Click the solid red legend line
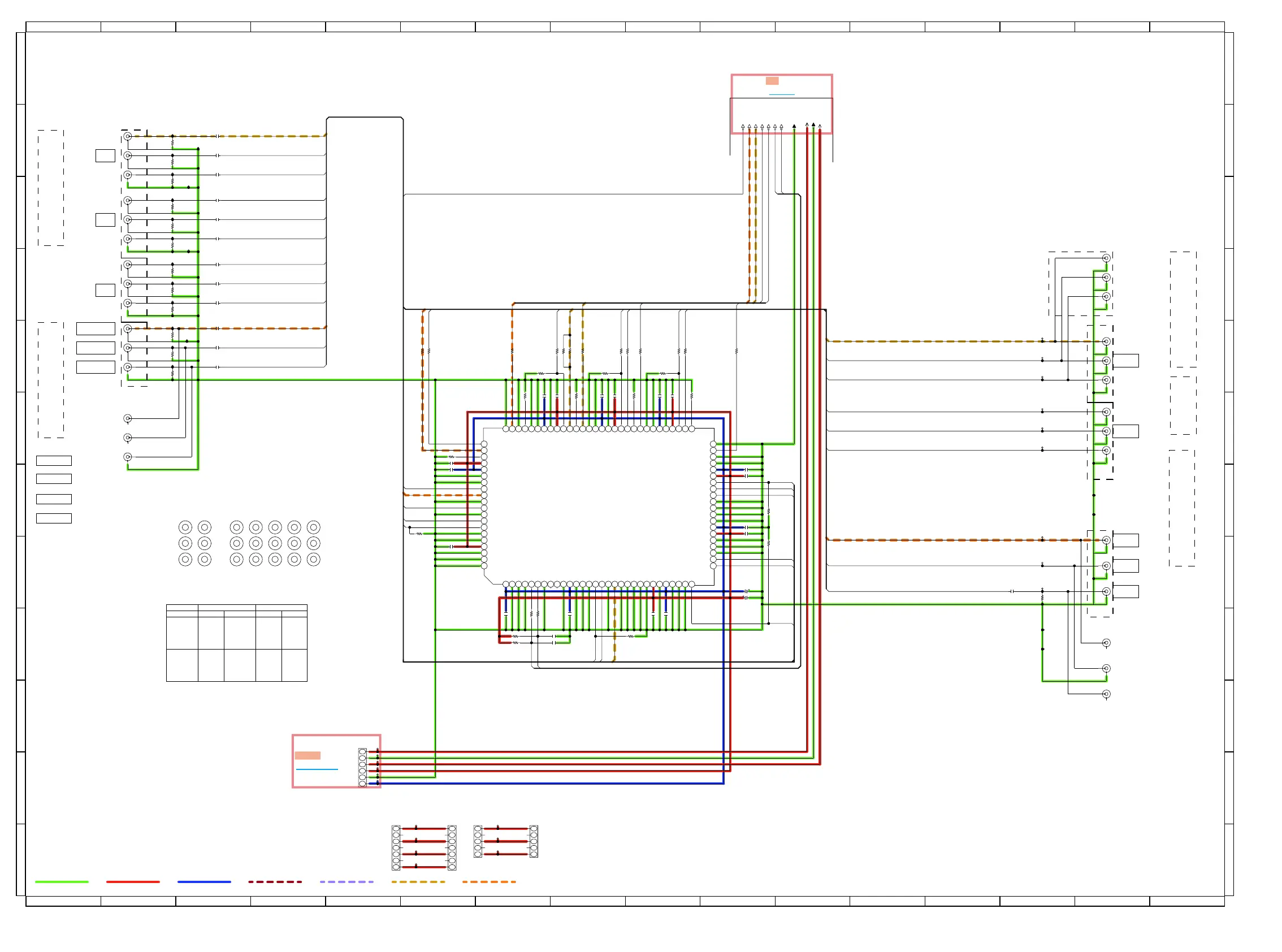The width and height of the screenshot is (1282, 952). [133, 882]
